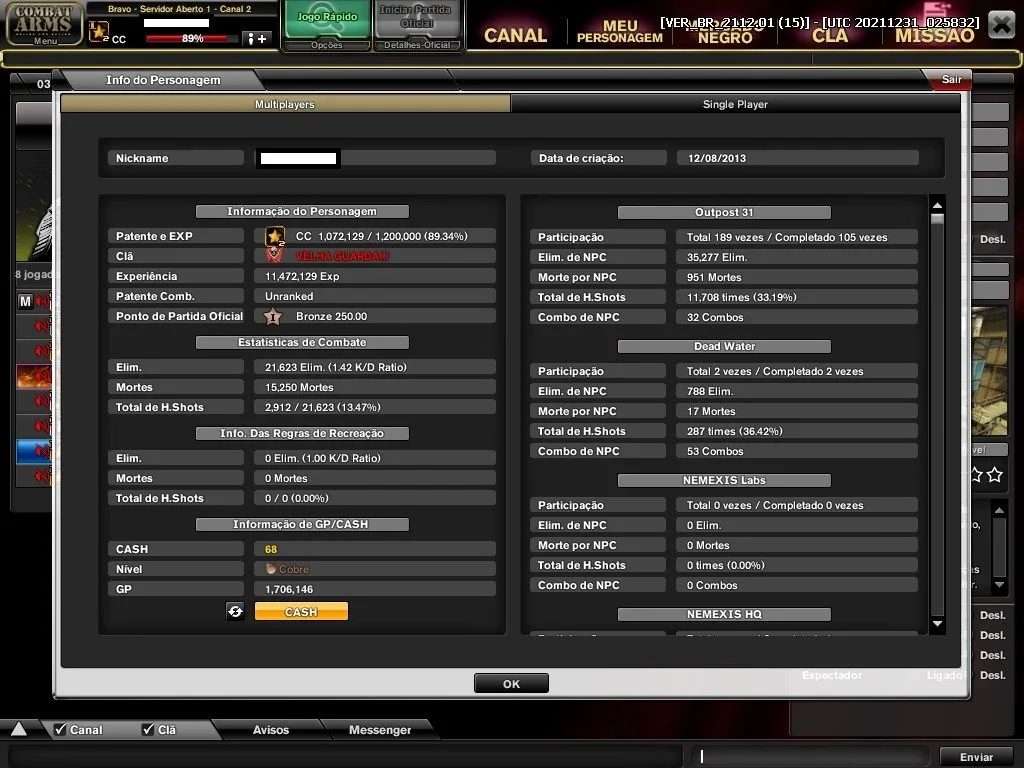Click the Nickname value field
The image size is (1024, 768).
(x=376, y=158)
